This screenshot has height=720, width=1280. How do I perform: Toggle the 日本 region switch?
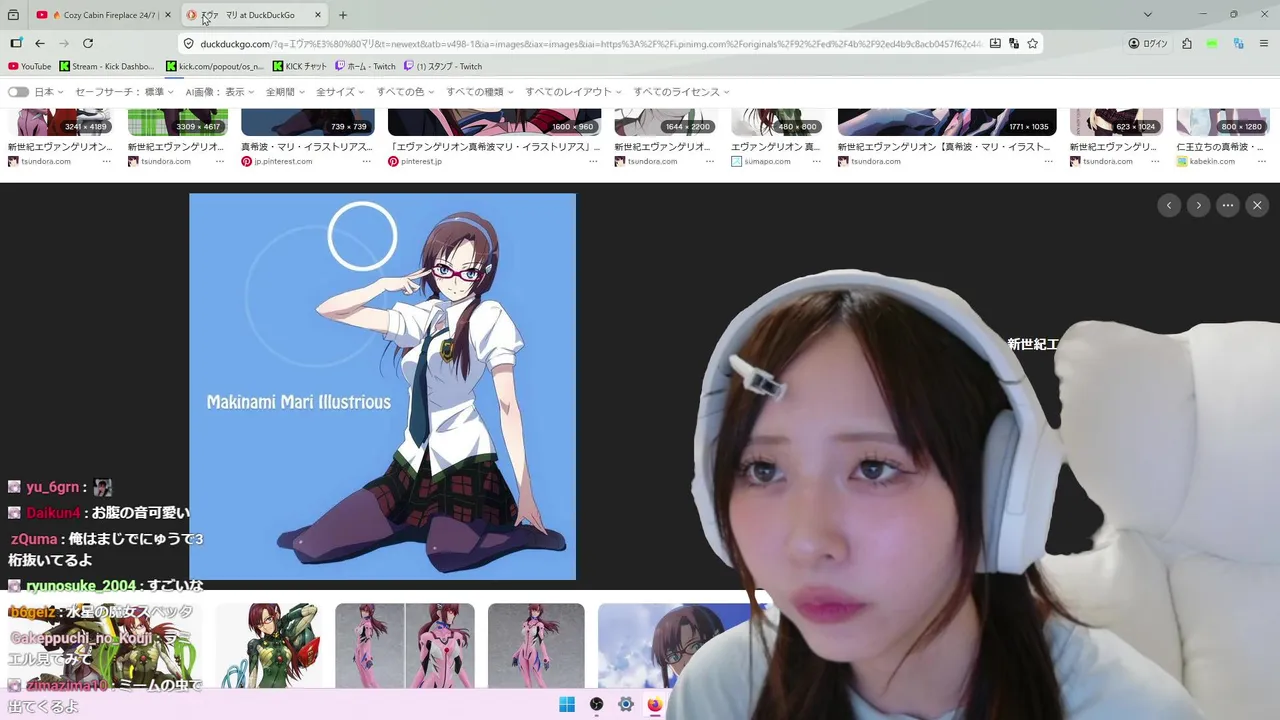[x=18, y=92]
